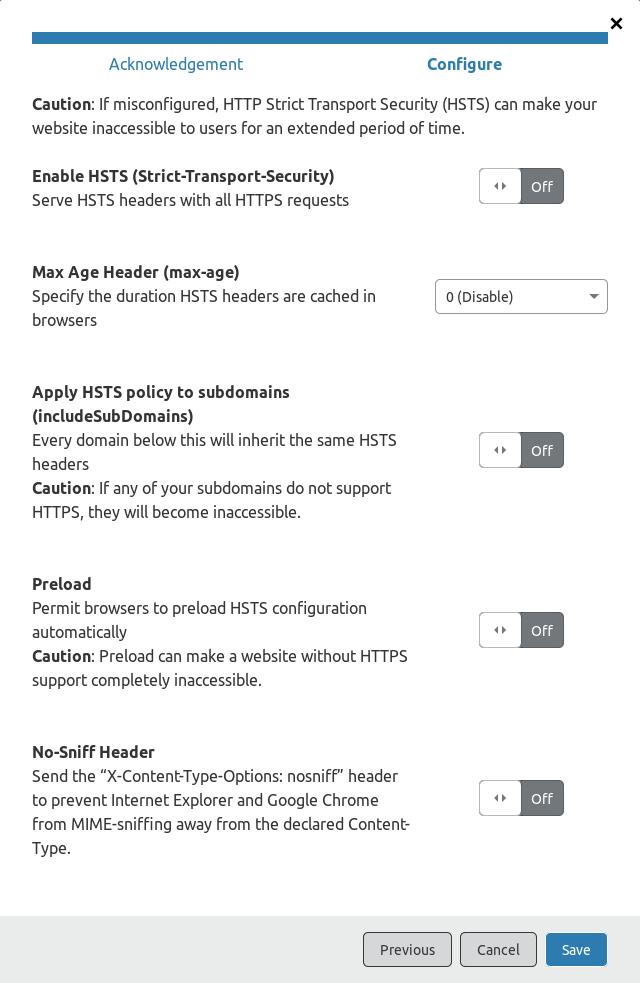Click 'Serve HSTS headers with all HTTPS requests' description
Screen dimensions: 640x983
pos(190,200)
